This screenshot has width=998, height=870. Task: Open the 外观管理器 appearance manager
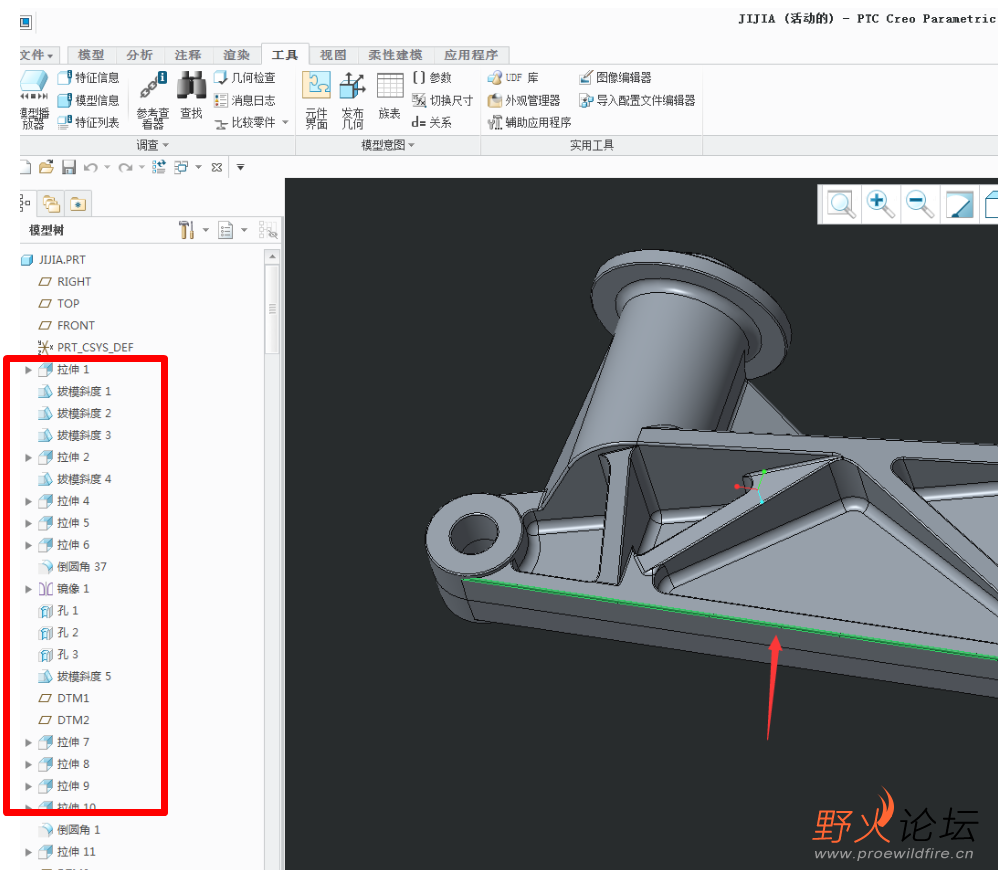tap(524, 100)
